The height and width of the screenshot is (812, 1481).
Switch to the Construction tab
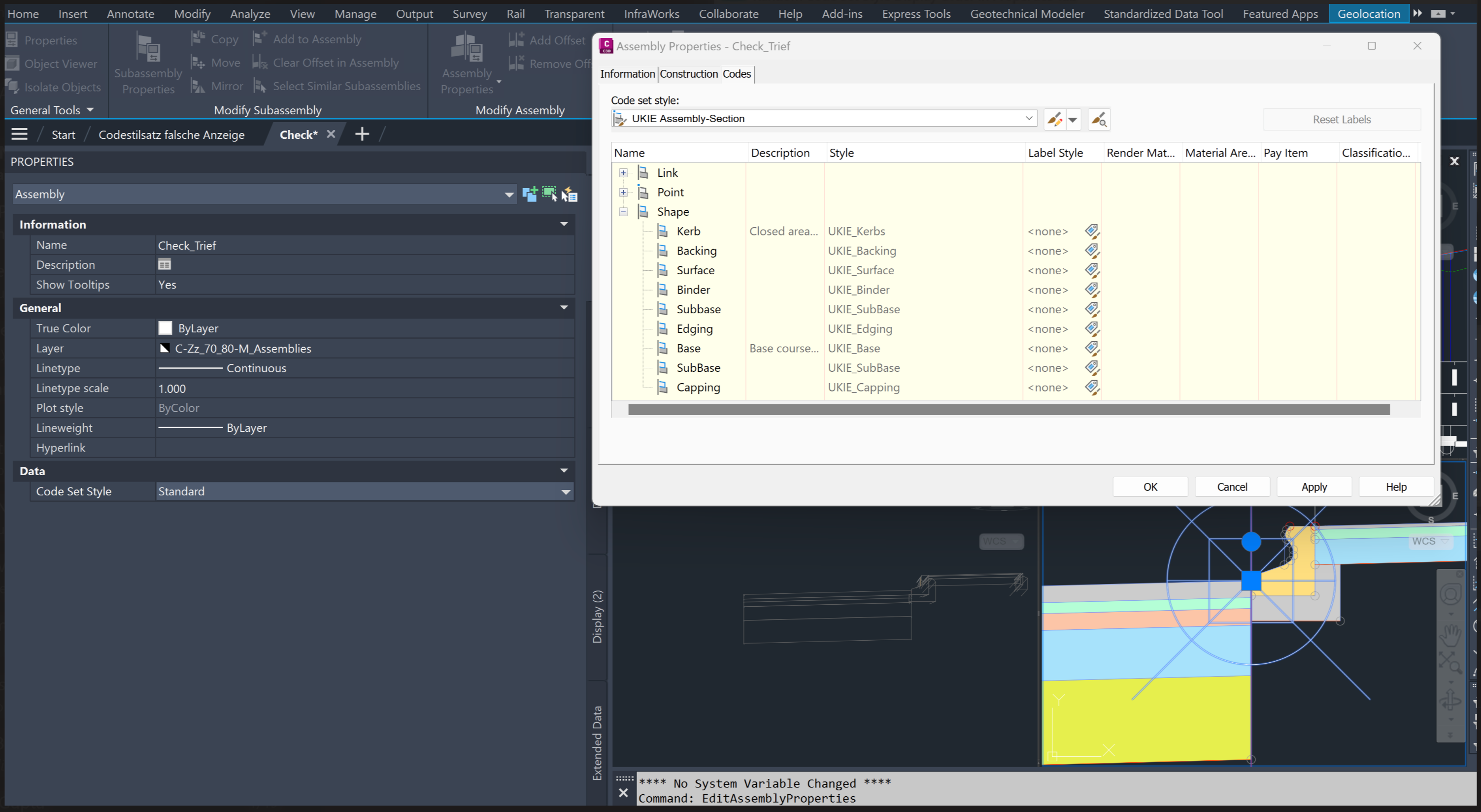tap(688, 73)
